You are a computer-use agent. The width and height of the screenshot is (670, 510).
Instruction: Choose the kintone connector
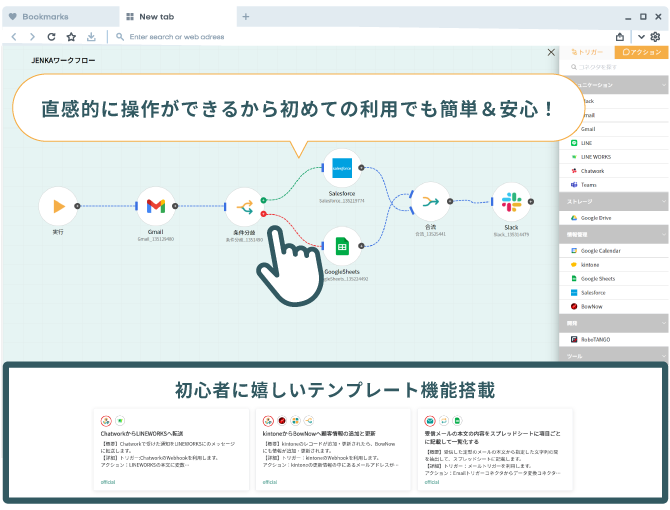pyautogui.click(x=614, y=265)
